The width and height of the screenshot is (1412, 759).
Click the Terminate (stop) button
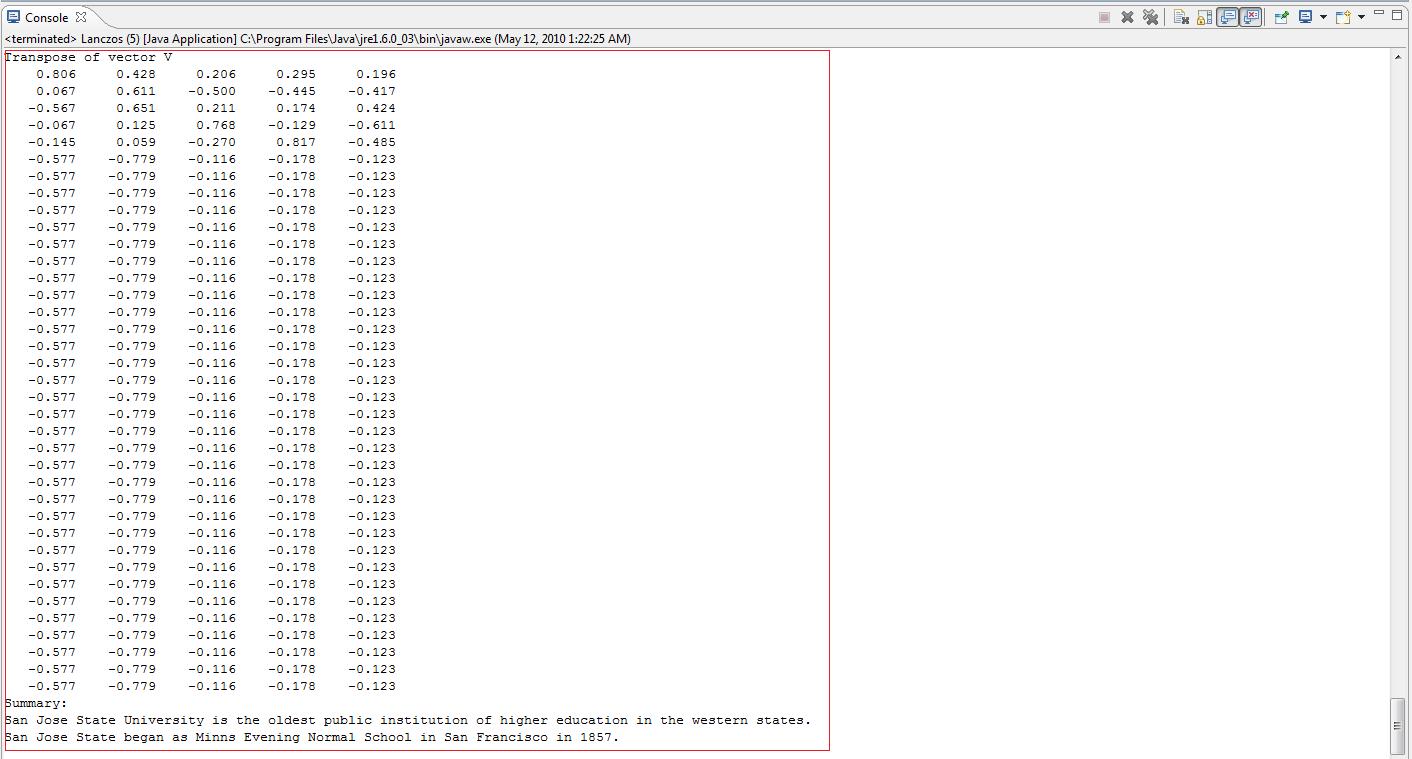[1104, 17]
